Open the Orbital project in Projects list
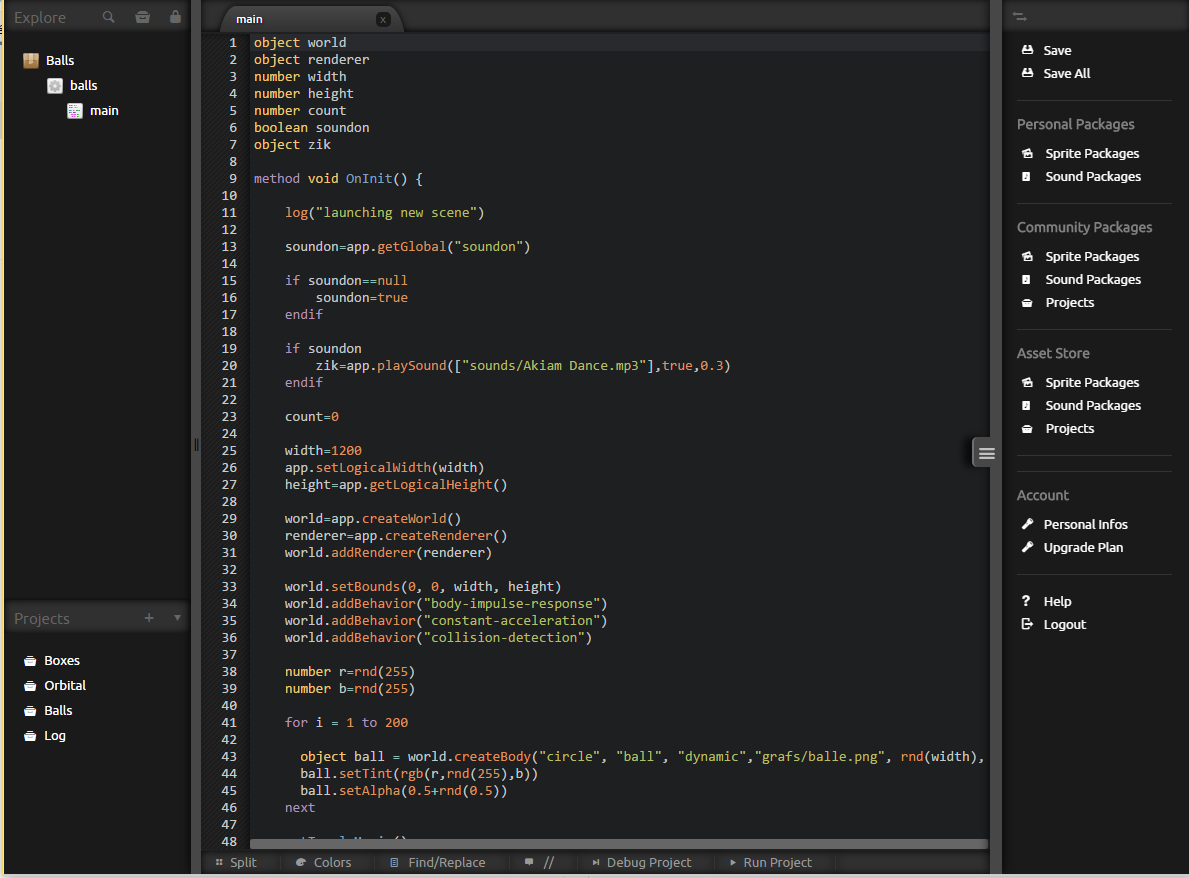This screenshot has width=1189, height=878. tap(65, 685)
